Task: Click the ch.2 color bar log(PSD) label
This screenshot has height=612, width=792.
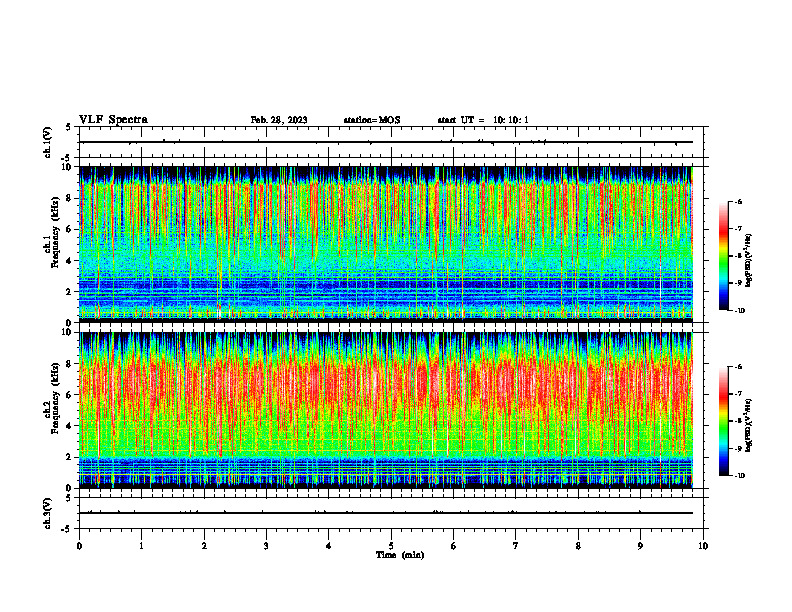Action: (749, 425)
